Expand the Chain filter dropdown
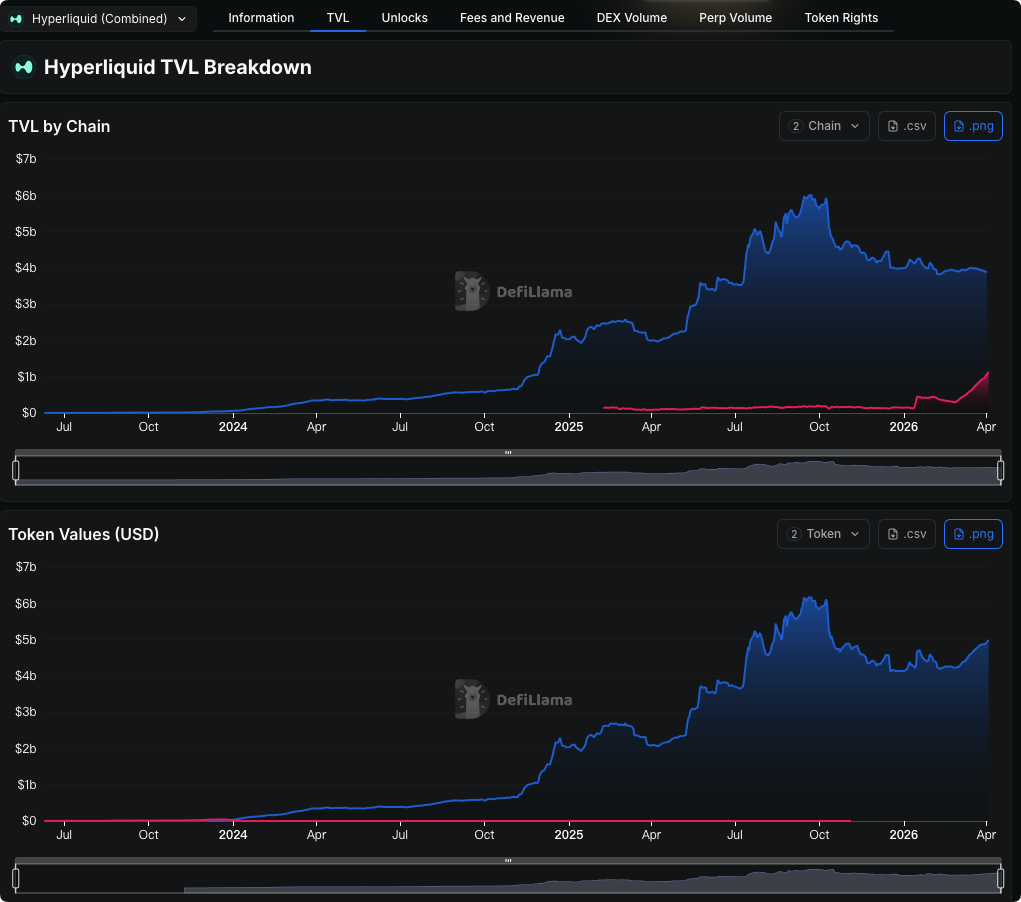The image size is (1021, 902). [824, 126]
